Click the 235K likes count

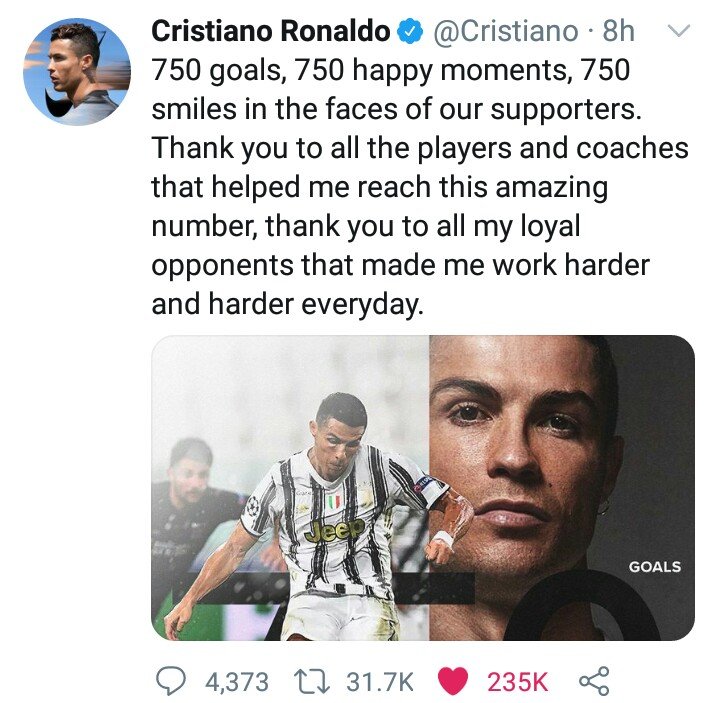pos(517,682)
